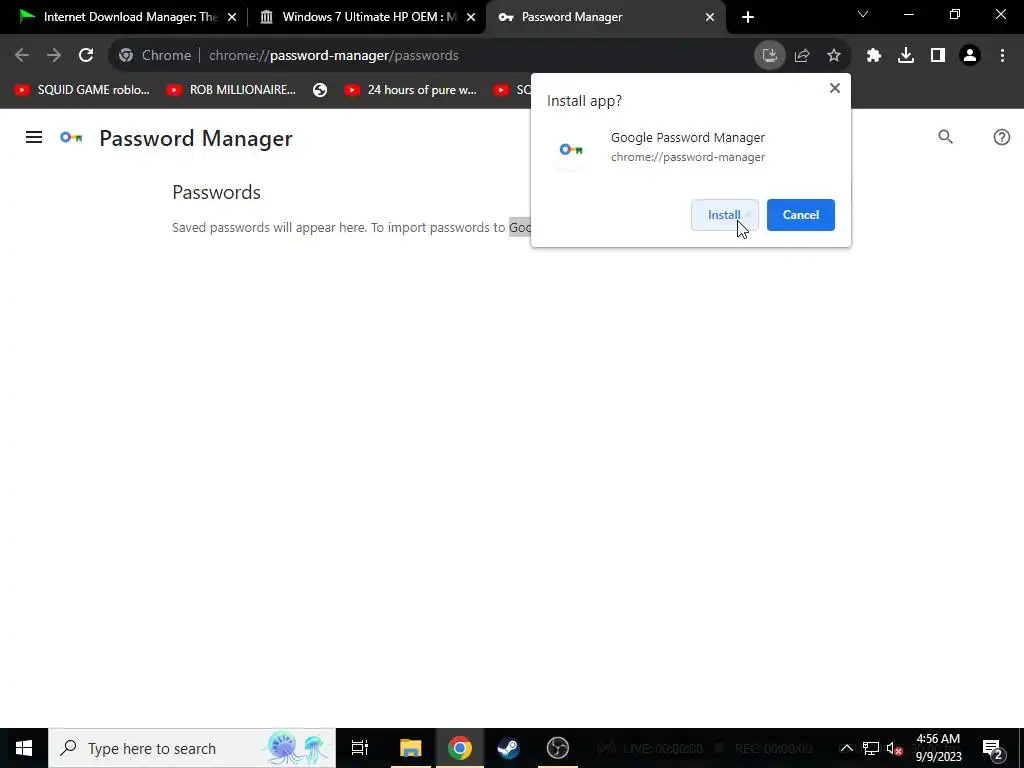
Task: Click the Chrome site info chip
Action: click(155, 56)
